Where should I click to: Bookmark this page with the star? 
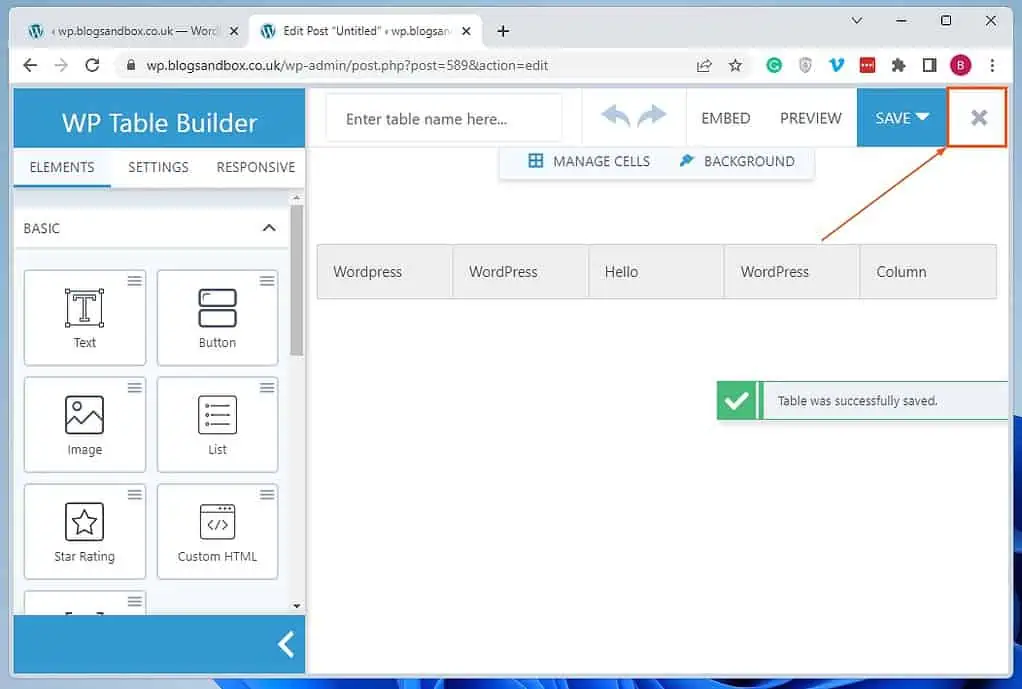tap(735, 65)
